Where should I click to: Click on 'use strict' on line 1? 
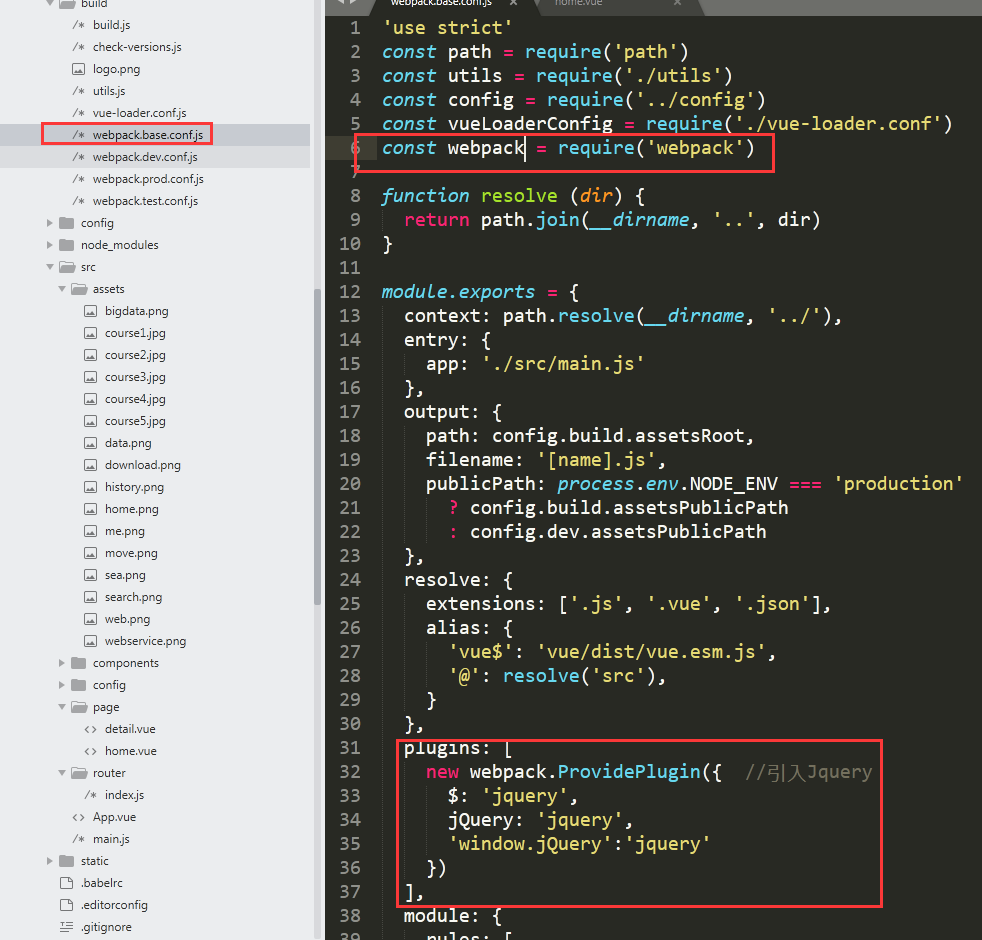click(448, 28)
